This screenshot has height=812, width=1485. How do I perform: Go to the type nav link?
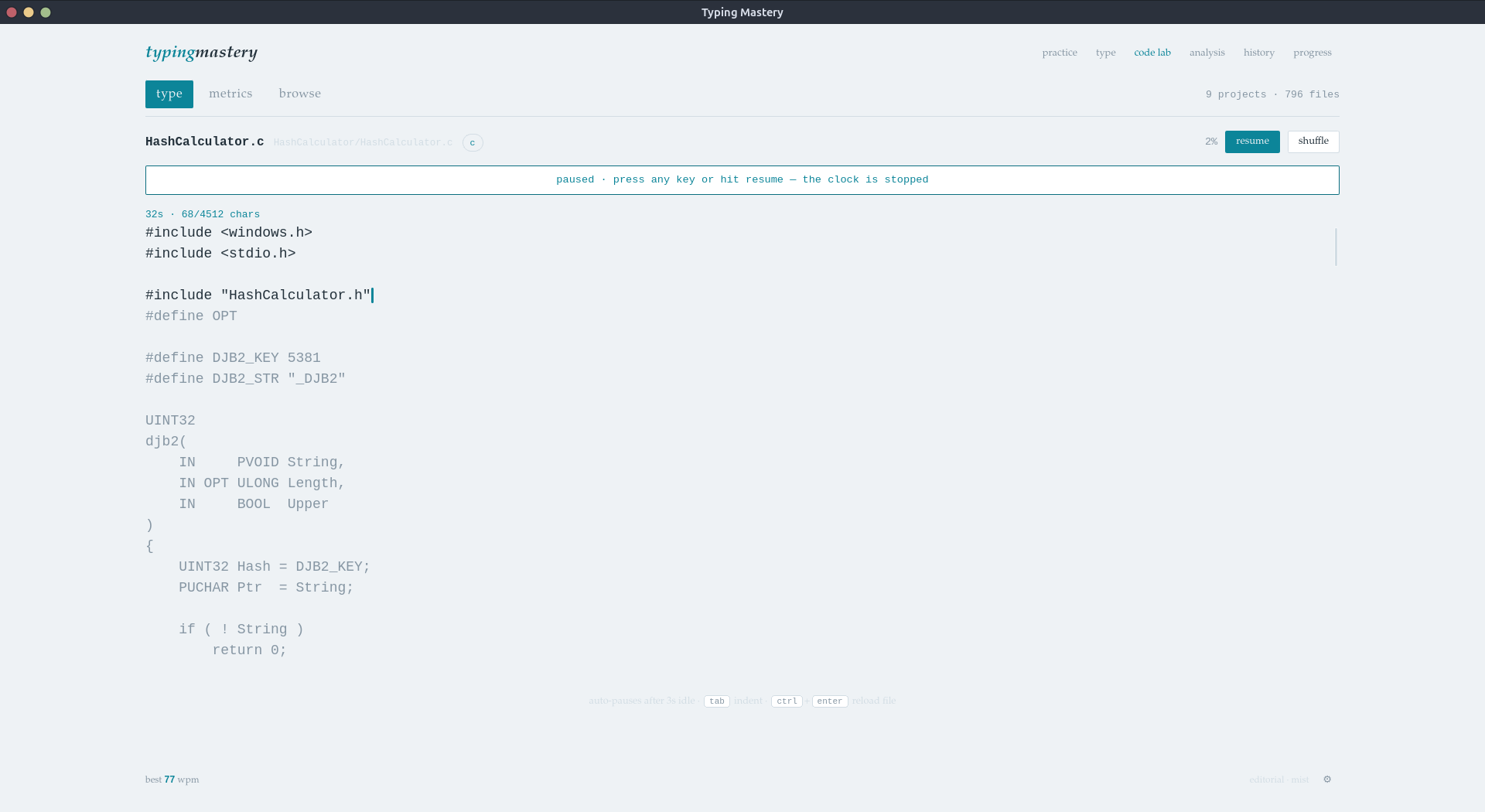point(1105,53)
